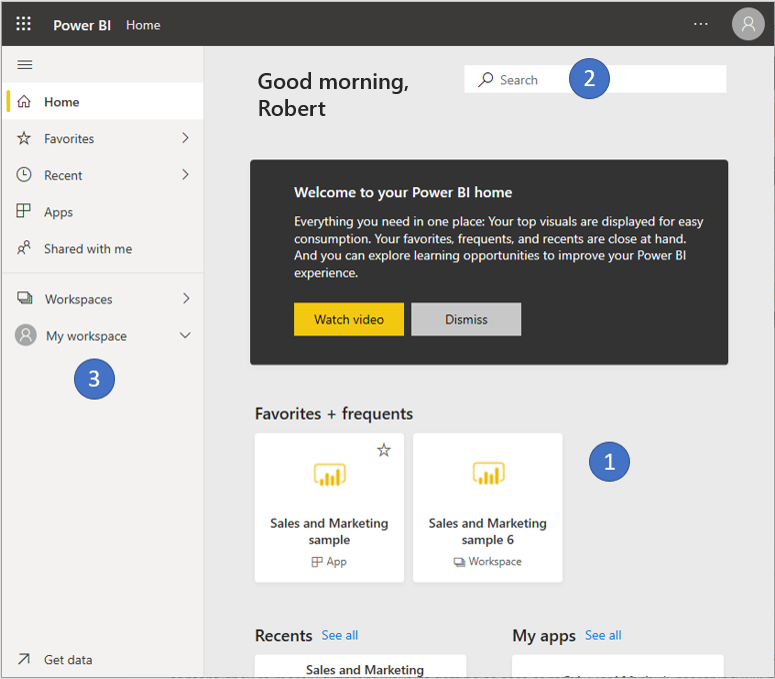775x679 pixels.
Task: Open Sales and Marketing sample 6 Workspace card
Action: [x=488, y=508]
